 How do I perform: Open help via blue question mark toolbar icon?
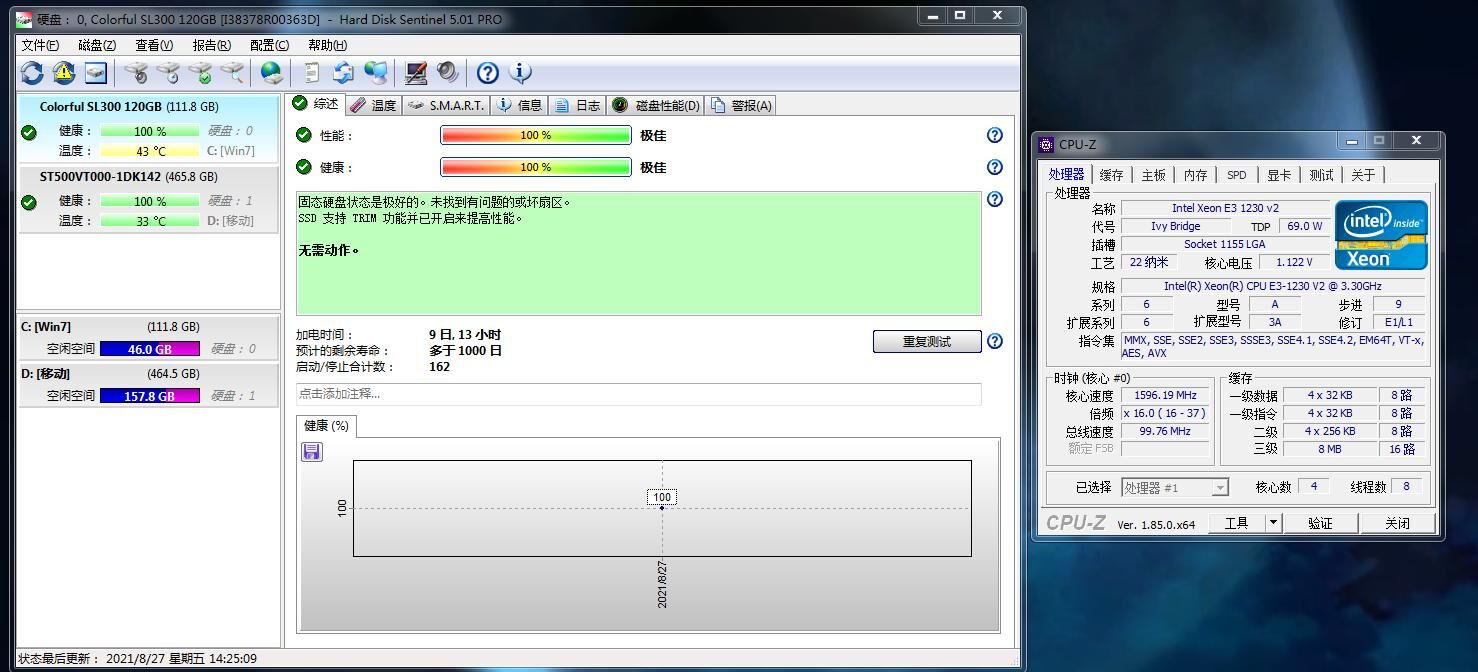(x=487, y=73)
